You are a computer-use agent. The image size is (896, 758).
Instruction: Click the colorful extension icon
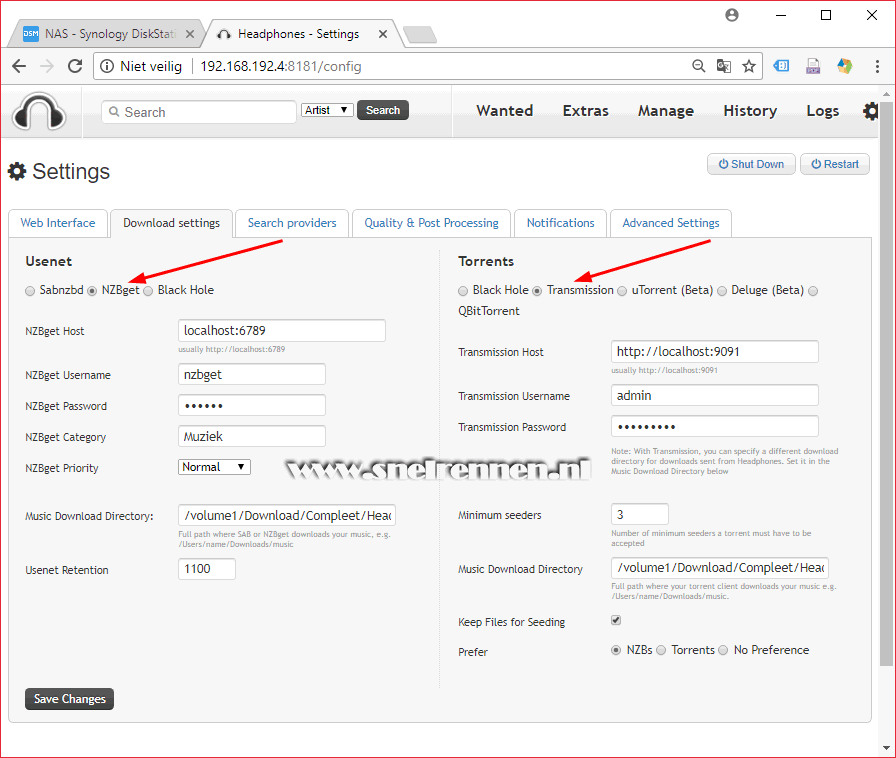tap(845, 66)
